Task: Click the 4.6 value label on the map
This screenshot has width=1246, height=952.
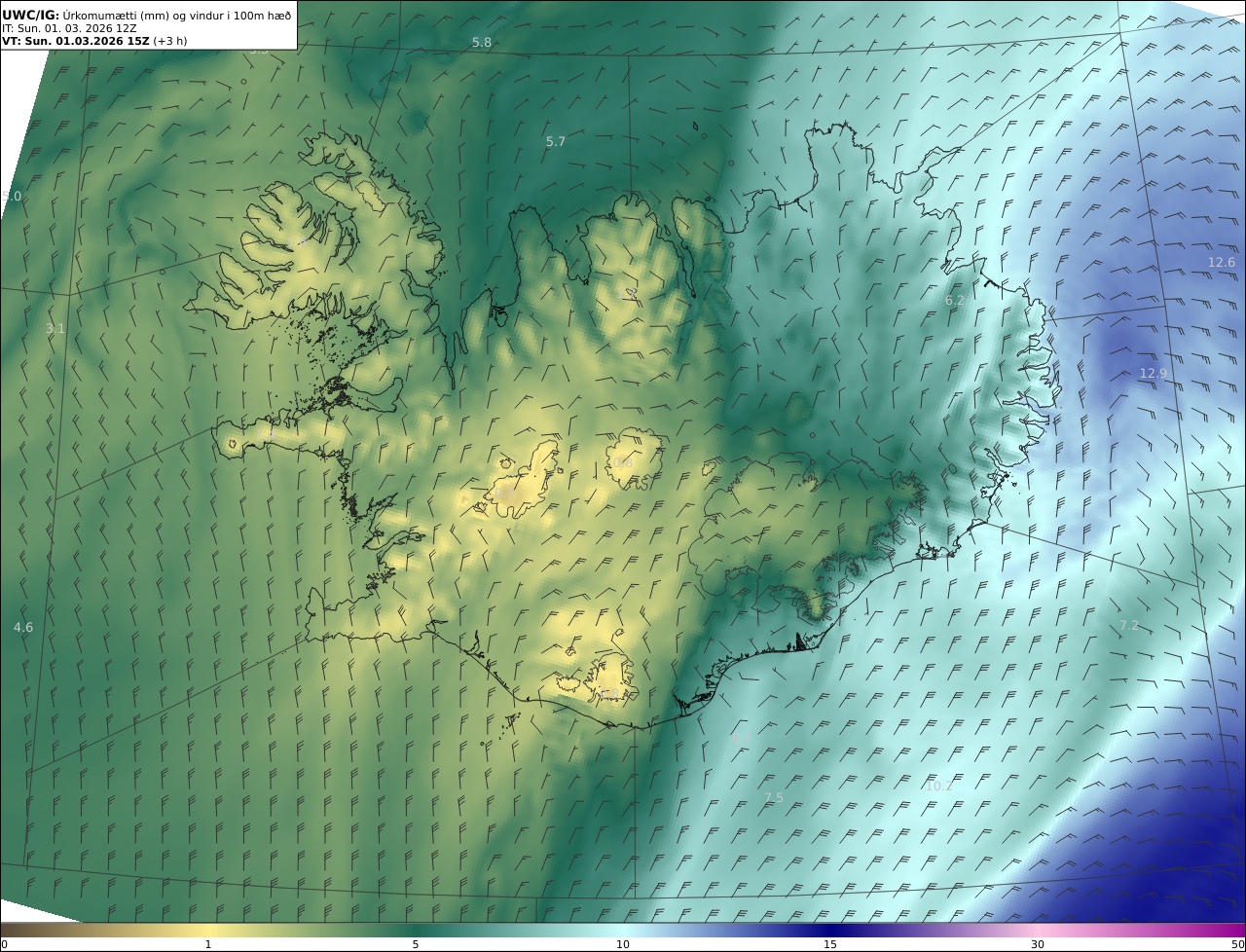Action: (23, 628)
